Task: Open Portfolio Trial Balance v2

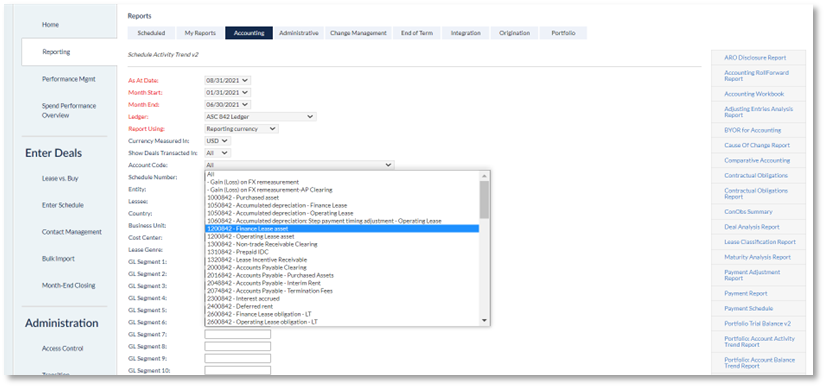Action: coord(757,324)
